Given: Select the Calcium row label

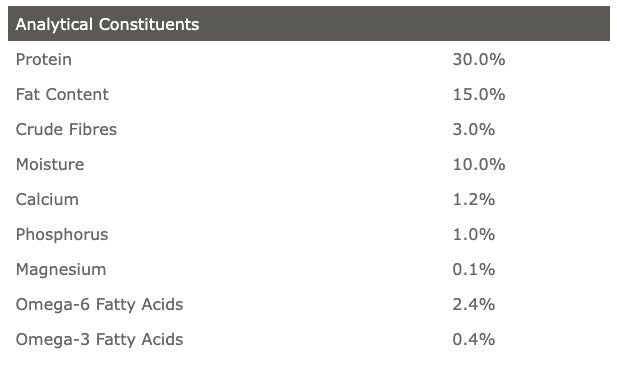Looking at the screenshot, I should click(x=47, y=199).
